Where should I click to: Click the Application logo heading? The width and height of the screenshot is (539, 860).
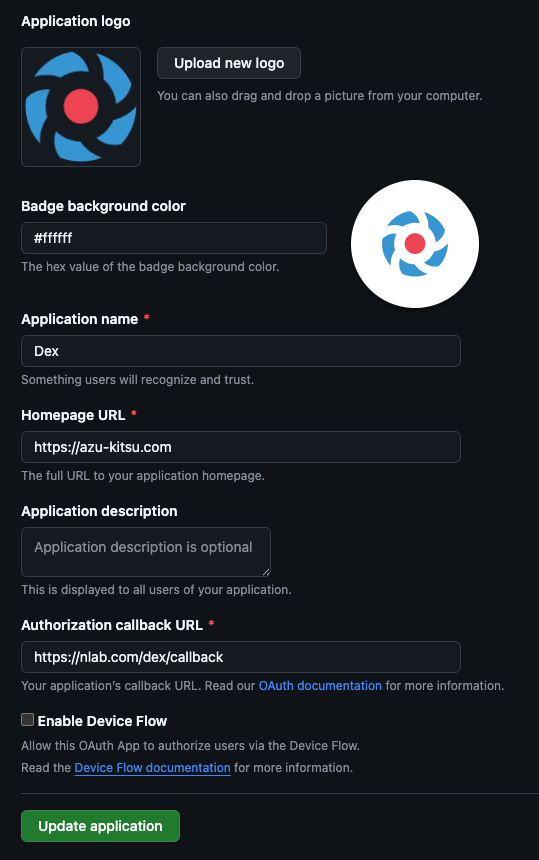pos(76,21)
